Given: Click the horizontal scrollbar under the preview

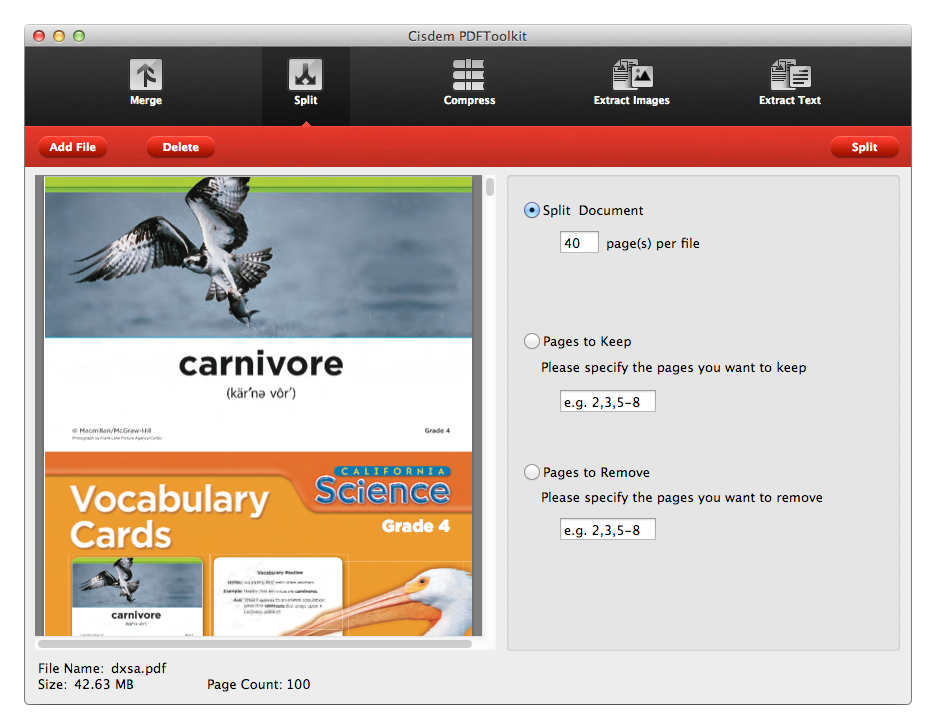Looking at the screenshot, I should click(255, 644).
